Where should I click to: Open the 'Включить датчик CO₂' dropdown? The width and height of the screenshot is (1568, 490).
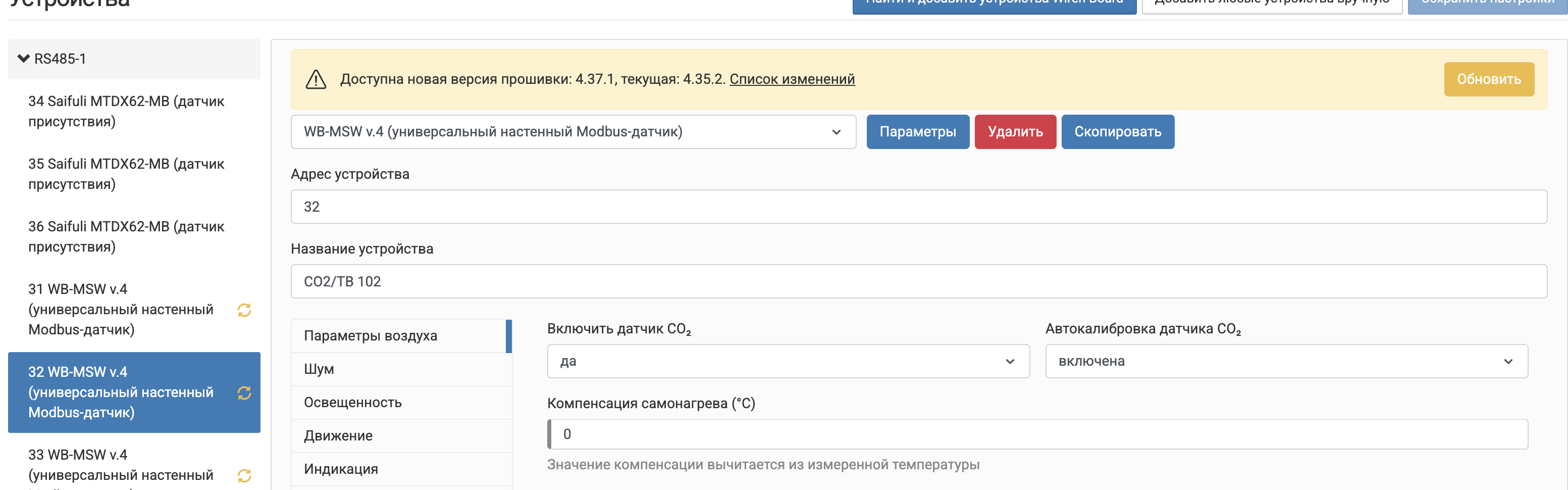[x=788, y=361]
